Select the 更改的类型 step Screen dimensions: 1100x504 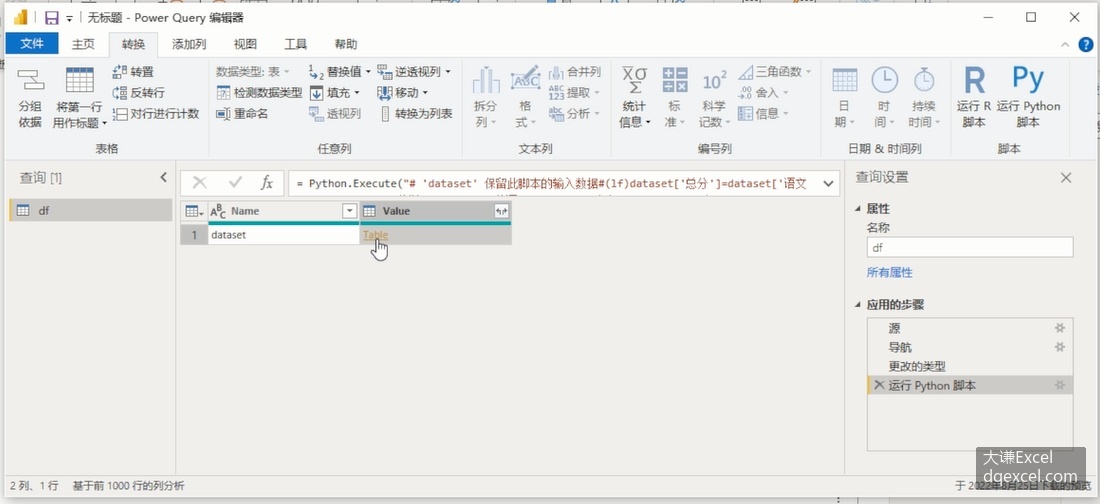(970, 366)
